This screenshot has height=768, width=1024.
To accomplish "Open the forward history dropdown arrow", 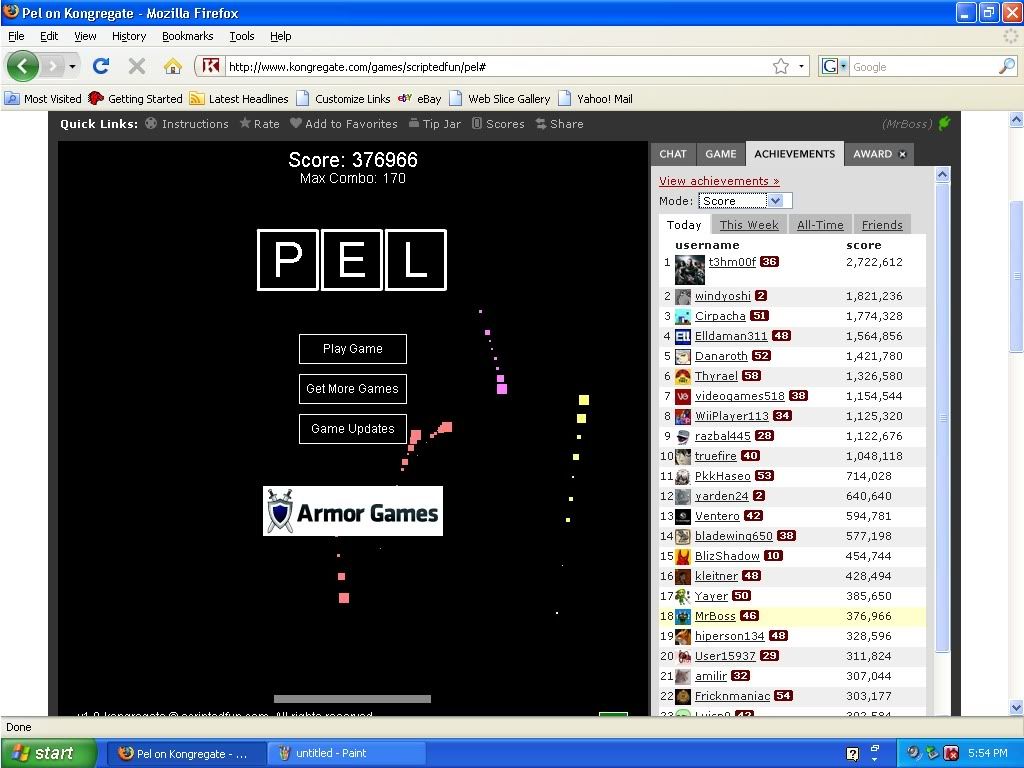I will point(72,67).
